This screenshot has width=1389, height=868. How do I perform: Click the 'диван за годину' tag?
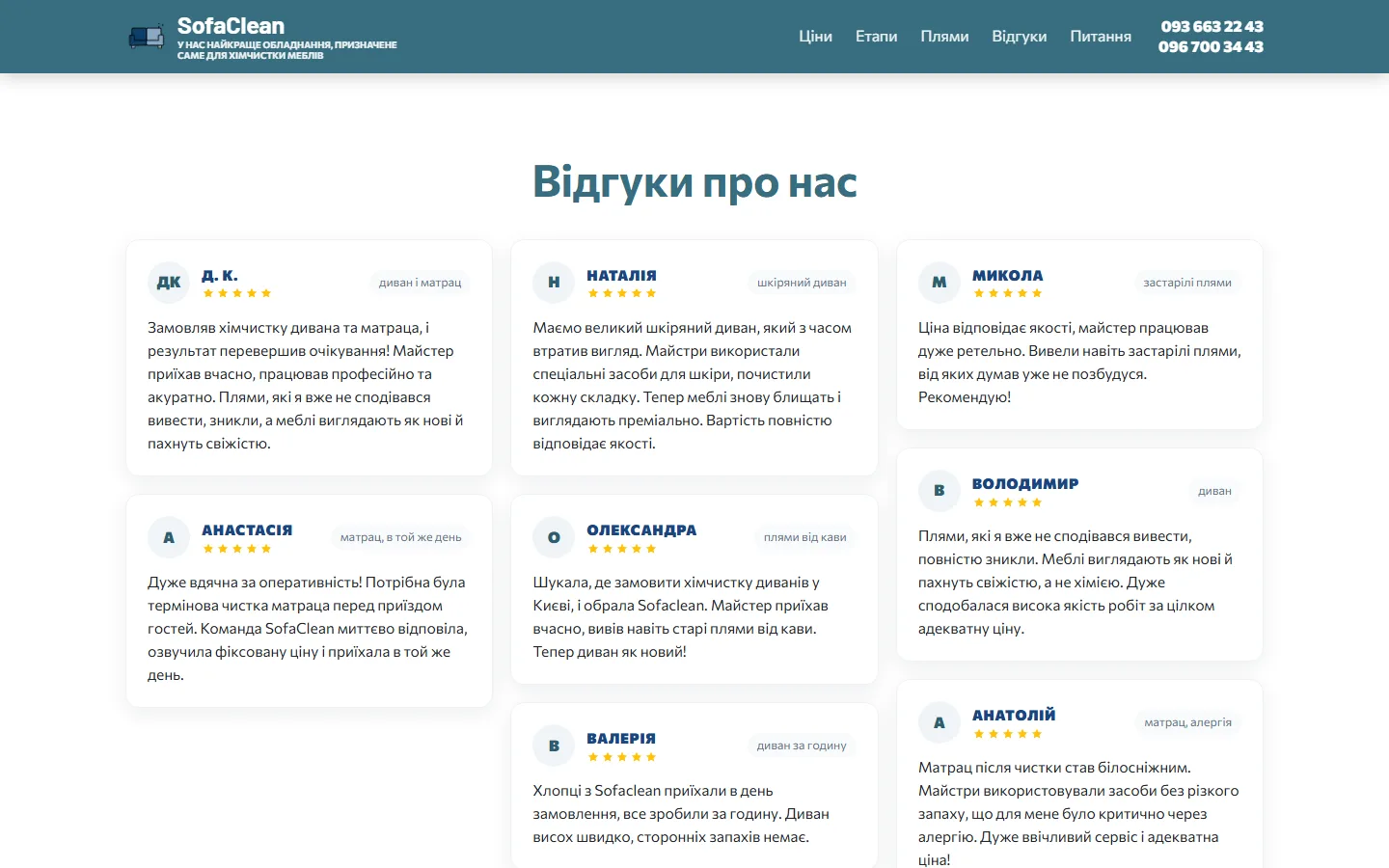click(802, 746)
